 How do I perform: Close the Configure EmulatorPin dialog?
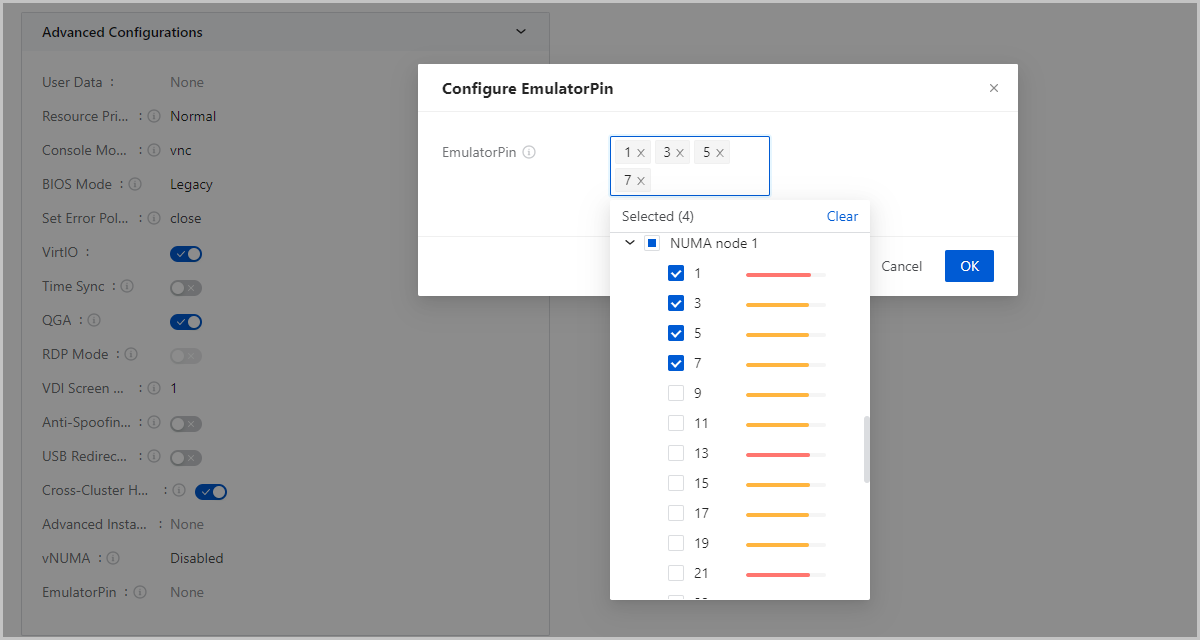click(x=994, y=88)
